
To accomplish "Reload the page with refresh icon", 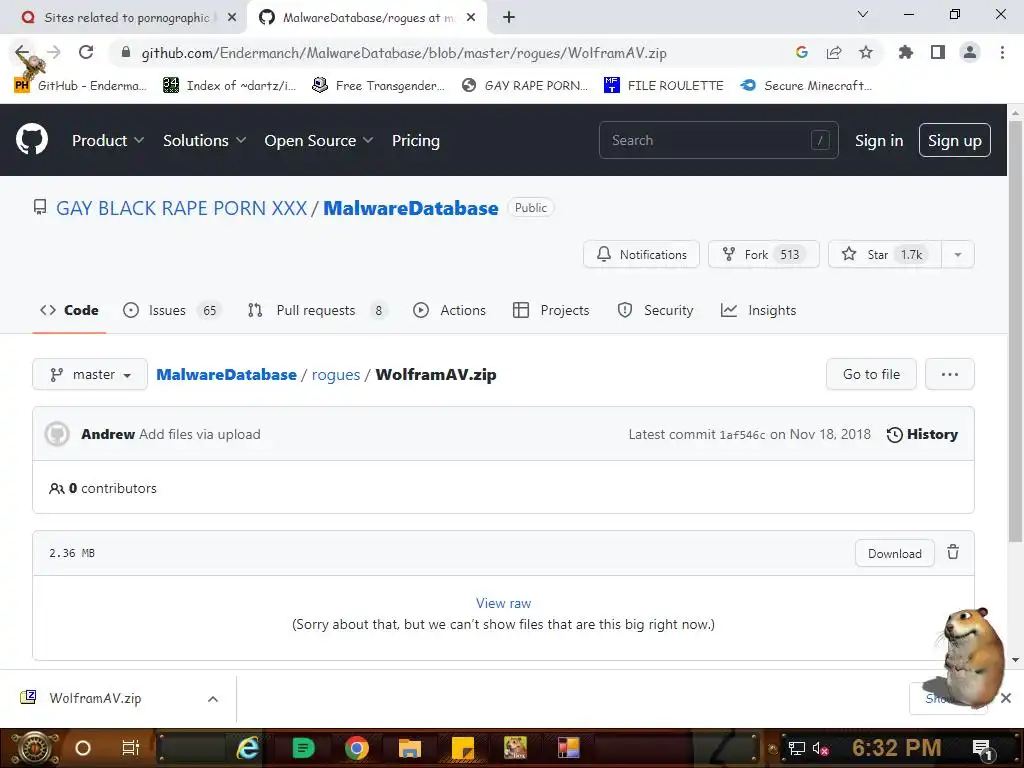I will coord(86,52).
